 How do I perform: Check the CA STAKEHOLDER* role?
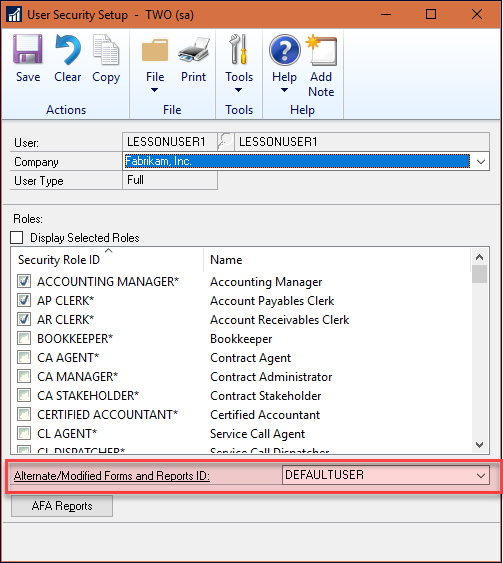[x=24, y=395]
